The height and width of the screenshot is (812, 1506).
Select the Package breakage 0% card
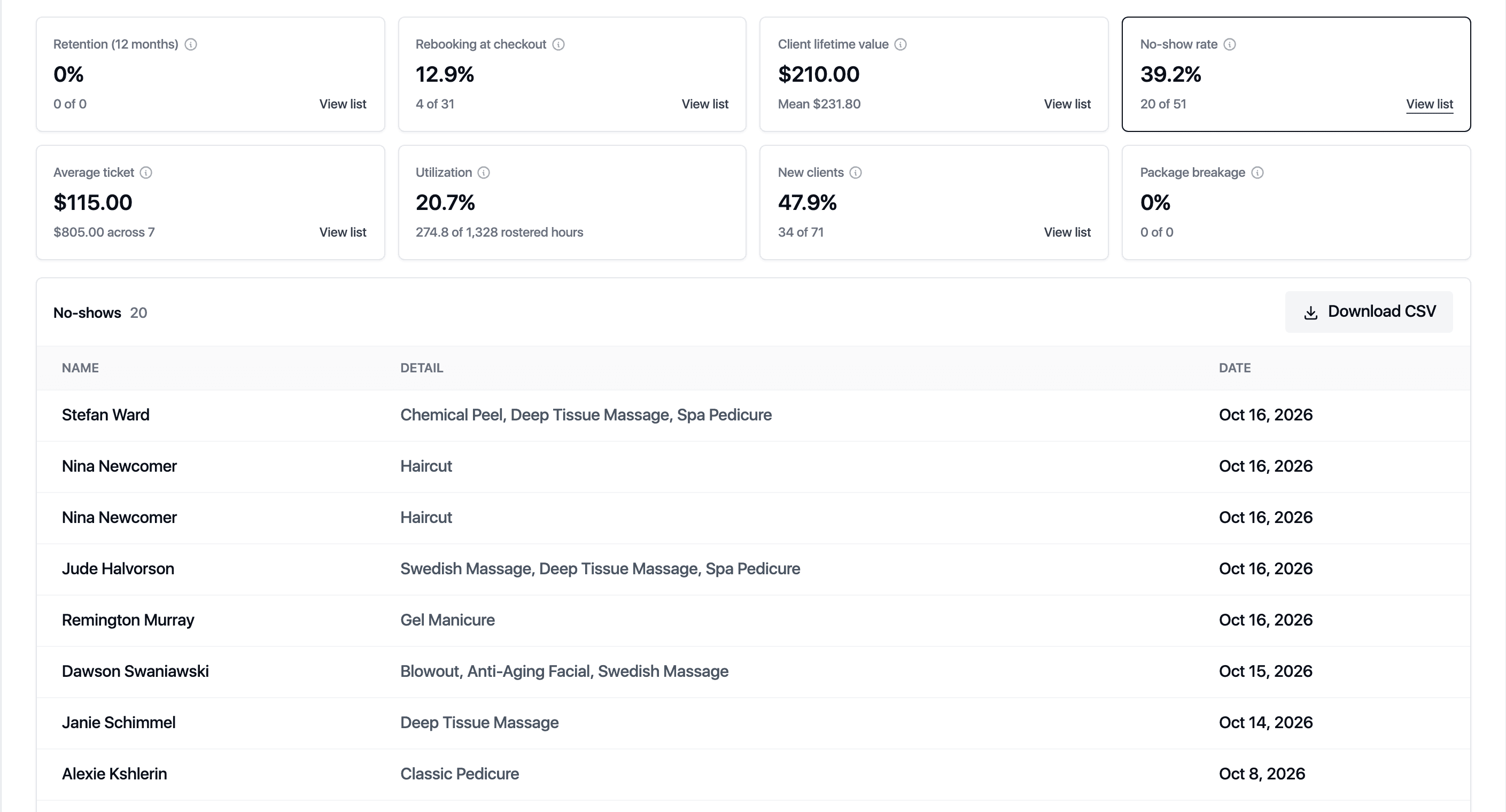[x=1296, y=202]
